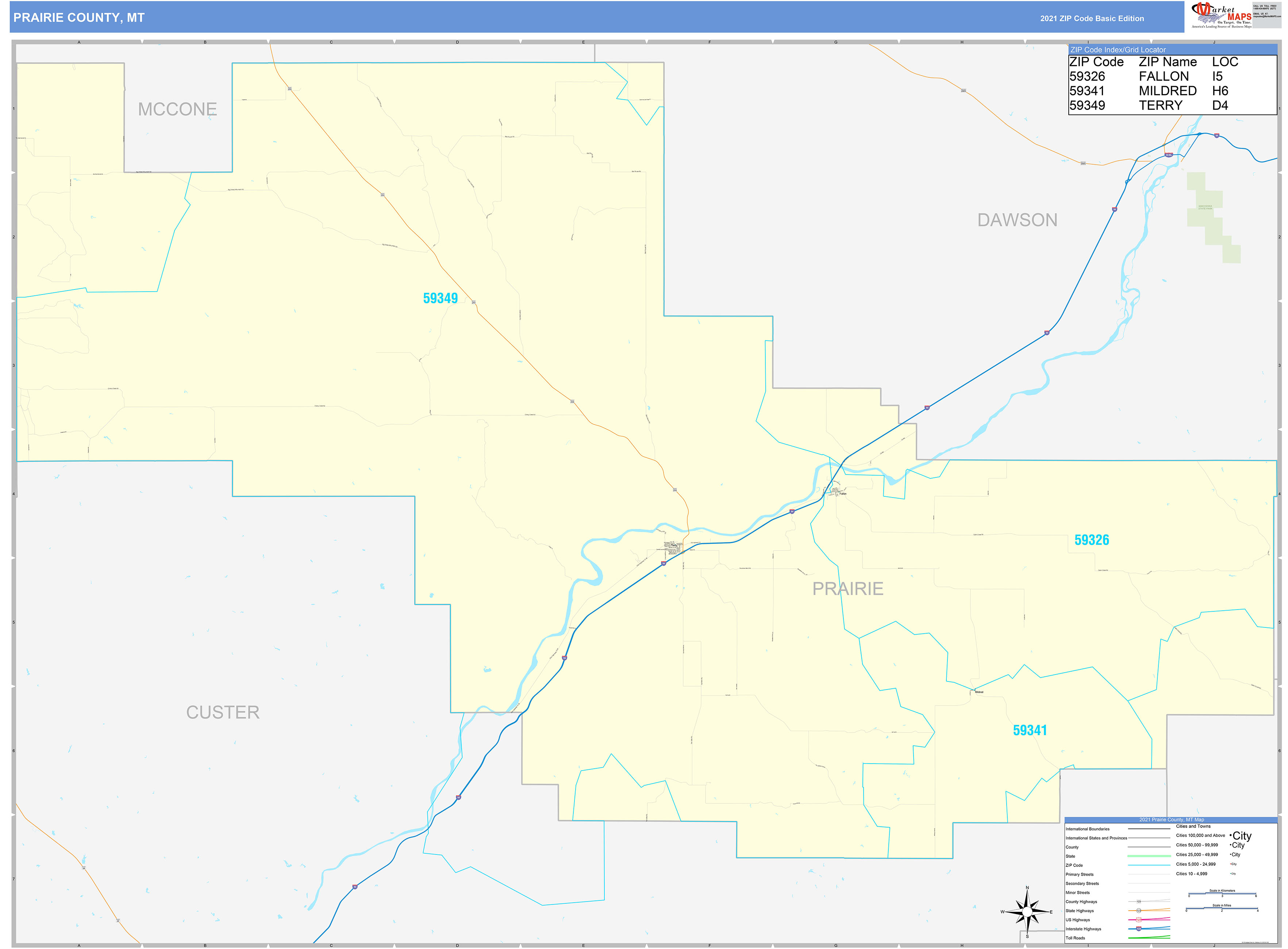Click the State Highways marker sample in legend
This screenshot has width=1288, height=949.
coord(1139,911)
